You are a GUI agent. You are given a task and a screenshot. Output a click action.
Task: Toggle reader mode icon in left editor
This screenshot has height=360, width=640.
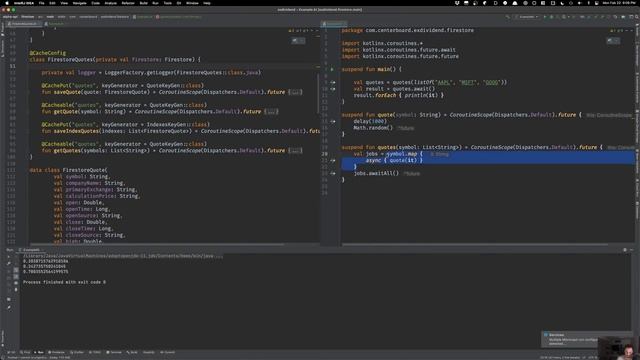point(298,40)
